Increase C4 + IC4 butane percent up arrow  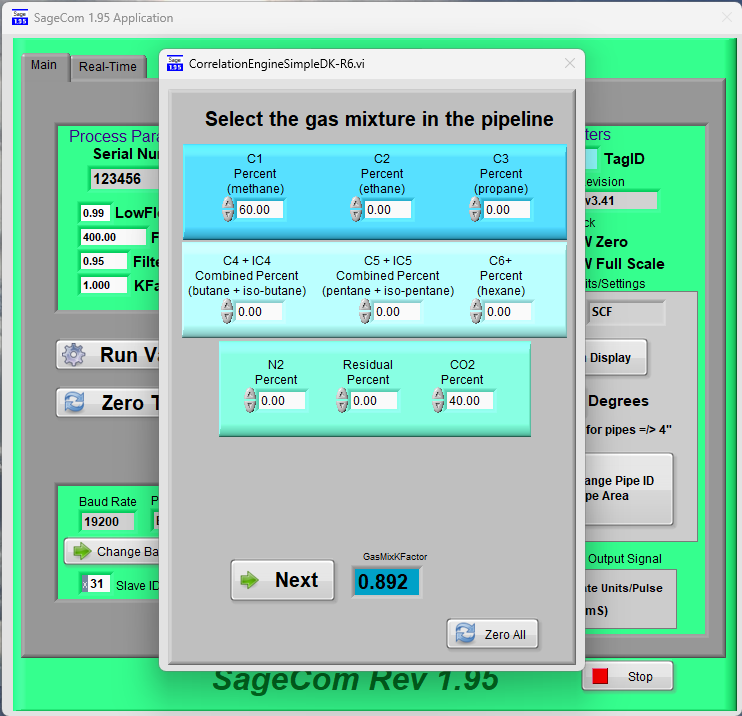point(227,305)
